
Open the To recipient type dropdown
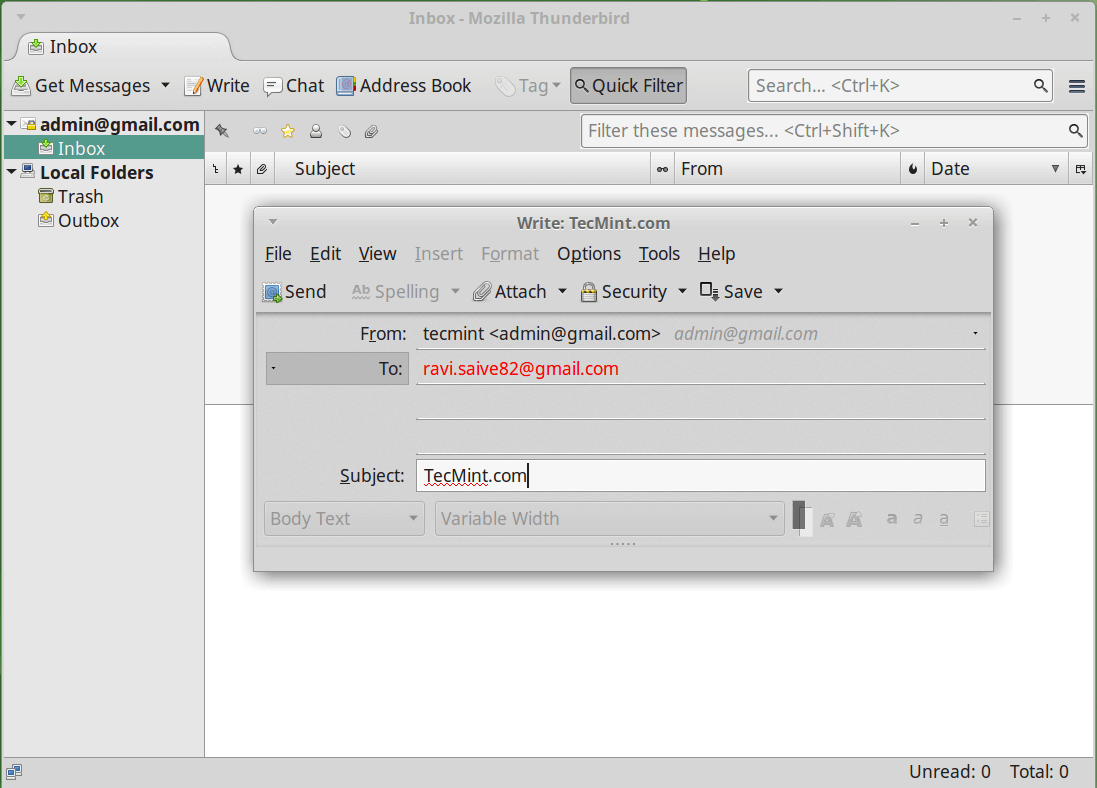337,368
